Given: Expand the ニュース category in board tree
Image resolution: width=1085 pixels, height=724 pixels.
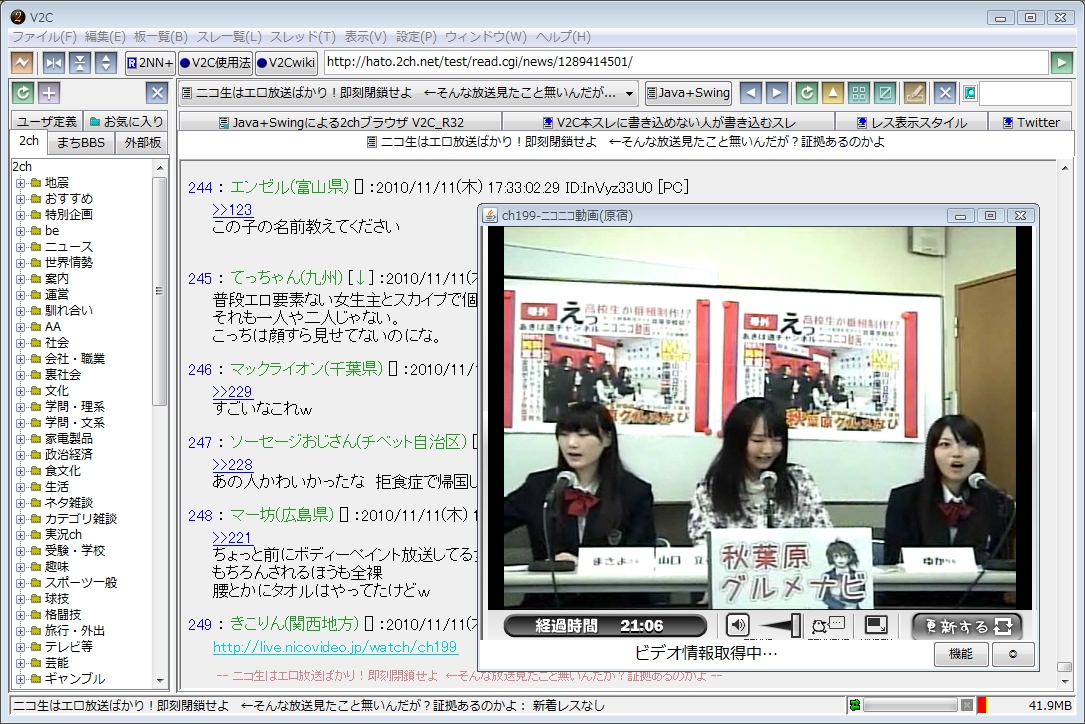Looking at the screenshot, I should point(20,247).
